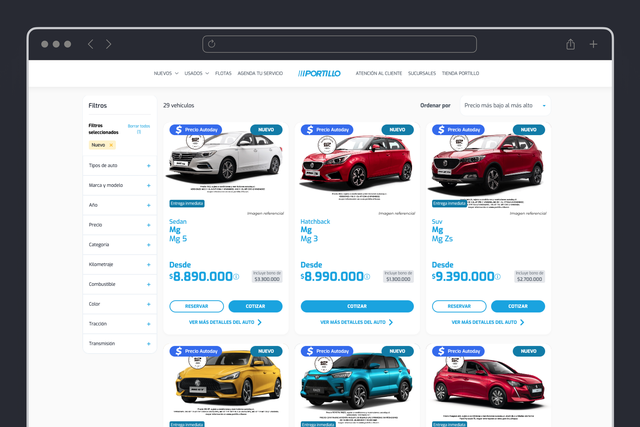Click the browser address bar
Image resolution: width=640 pixels, height=427 pixels.
[x=339, y=44]
